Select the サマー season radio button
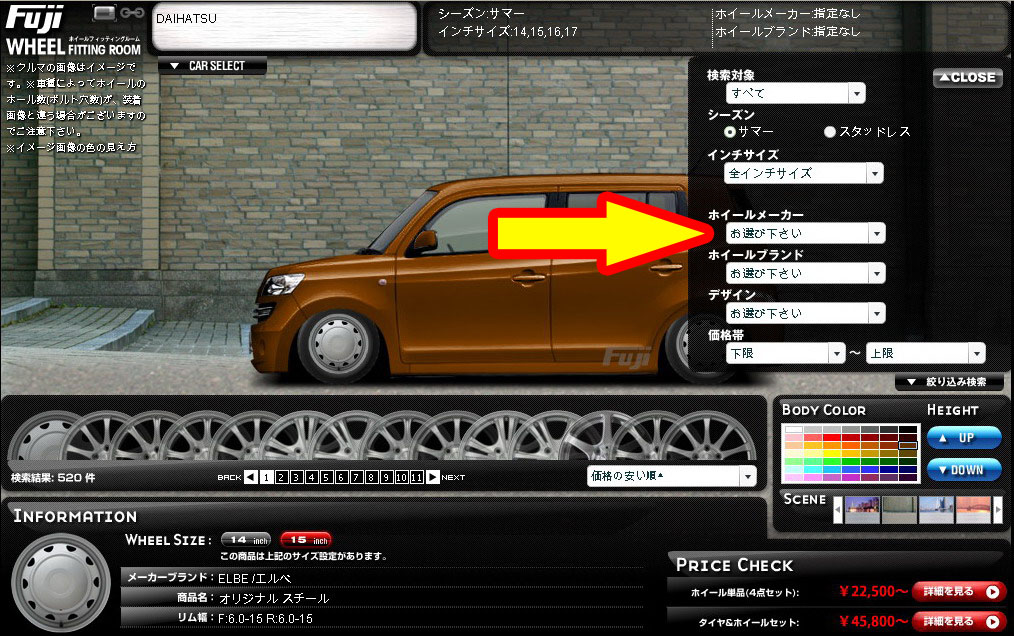Image resolution: width=1014 pixels, height=636 pixels. click(730, 132)
